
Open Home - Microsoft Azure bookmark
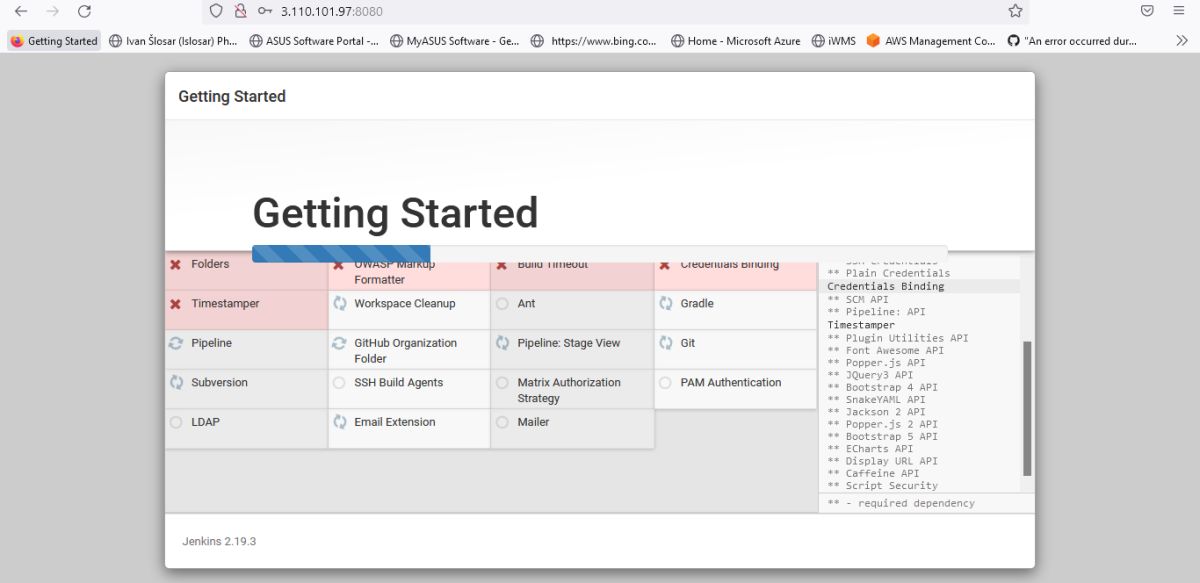pyautogui.click(x=736, y=41)
